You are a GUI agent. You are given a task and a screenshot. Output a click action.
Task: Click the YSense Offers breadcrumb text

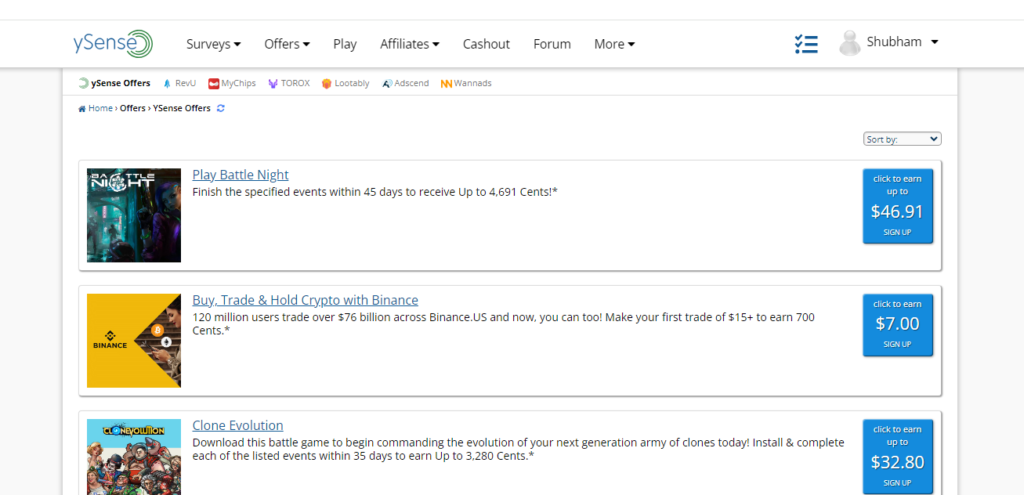[x=182, y=108]
